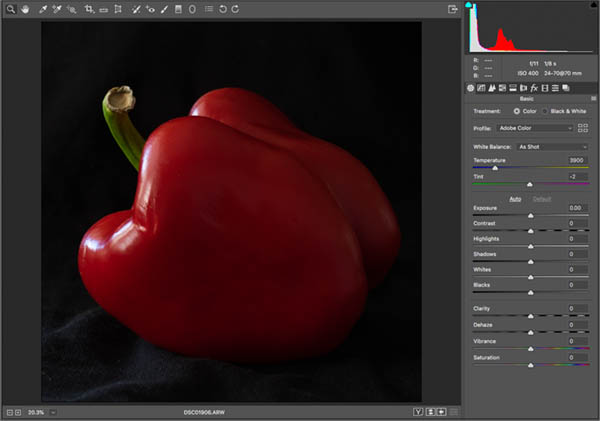Viewport: 600px width, 421px height.
Task: Click the Blacks slider handle
Action: pos(531,293)
